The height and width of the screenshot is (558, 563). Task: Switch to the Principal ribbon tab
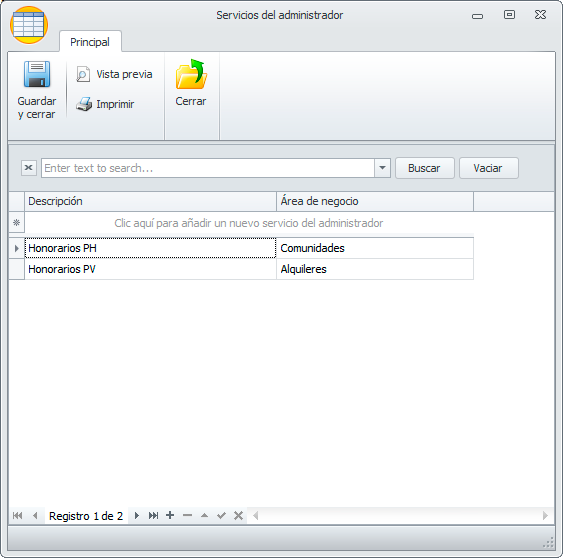tap(90, 42)
